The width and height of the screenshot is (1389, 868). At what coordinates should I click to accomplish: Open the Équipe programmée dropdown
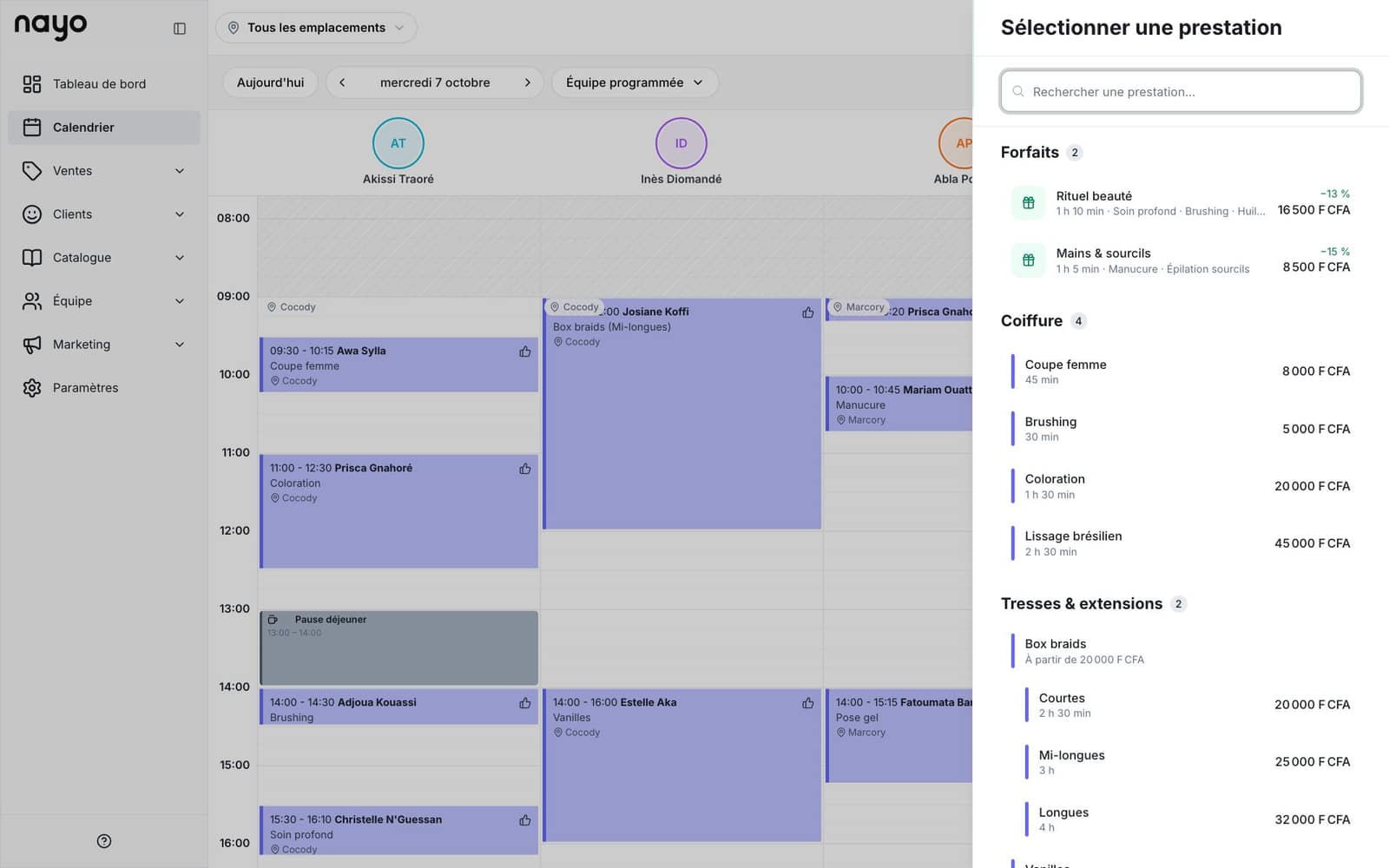(x=635, y=82)
